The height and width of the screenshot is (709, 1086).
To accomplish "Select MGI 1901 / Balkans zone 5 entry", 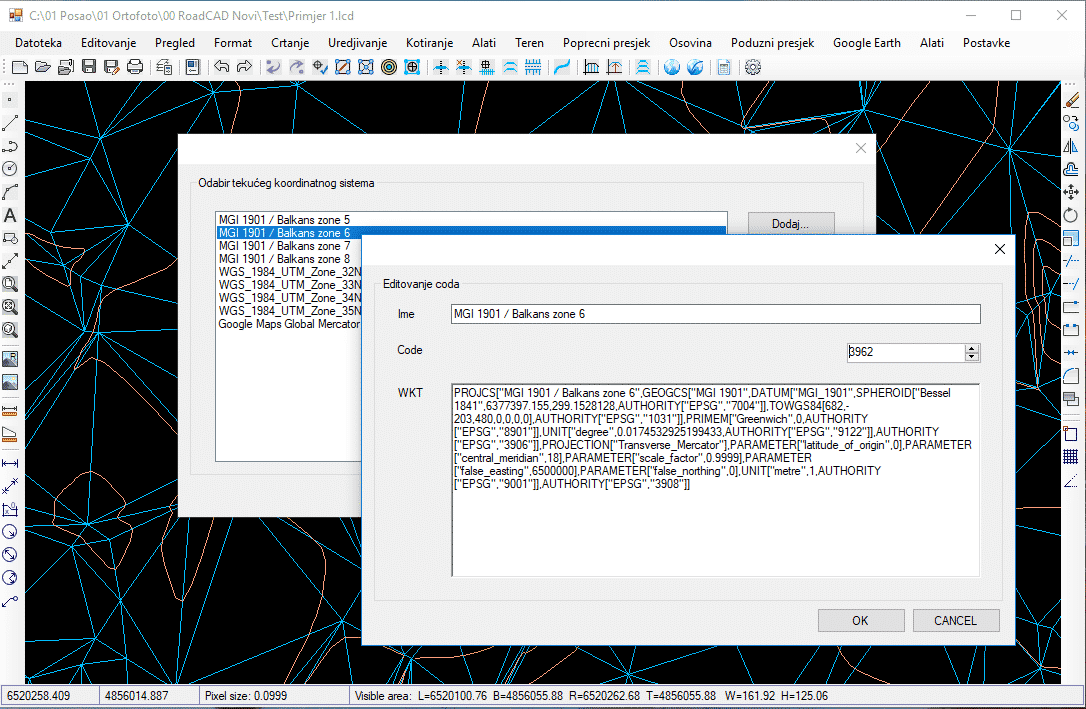I will [285, 219].
